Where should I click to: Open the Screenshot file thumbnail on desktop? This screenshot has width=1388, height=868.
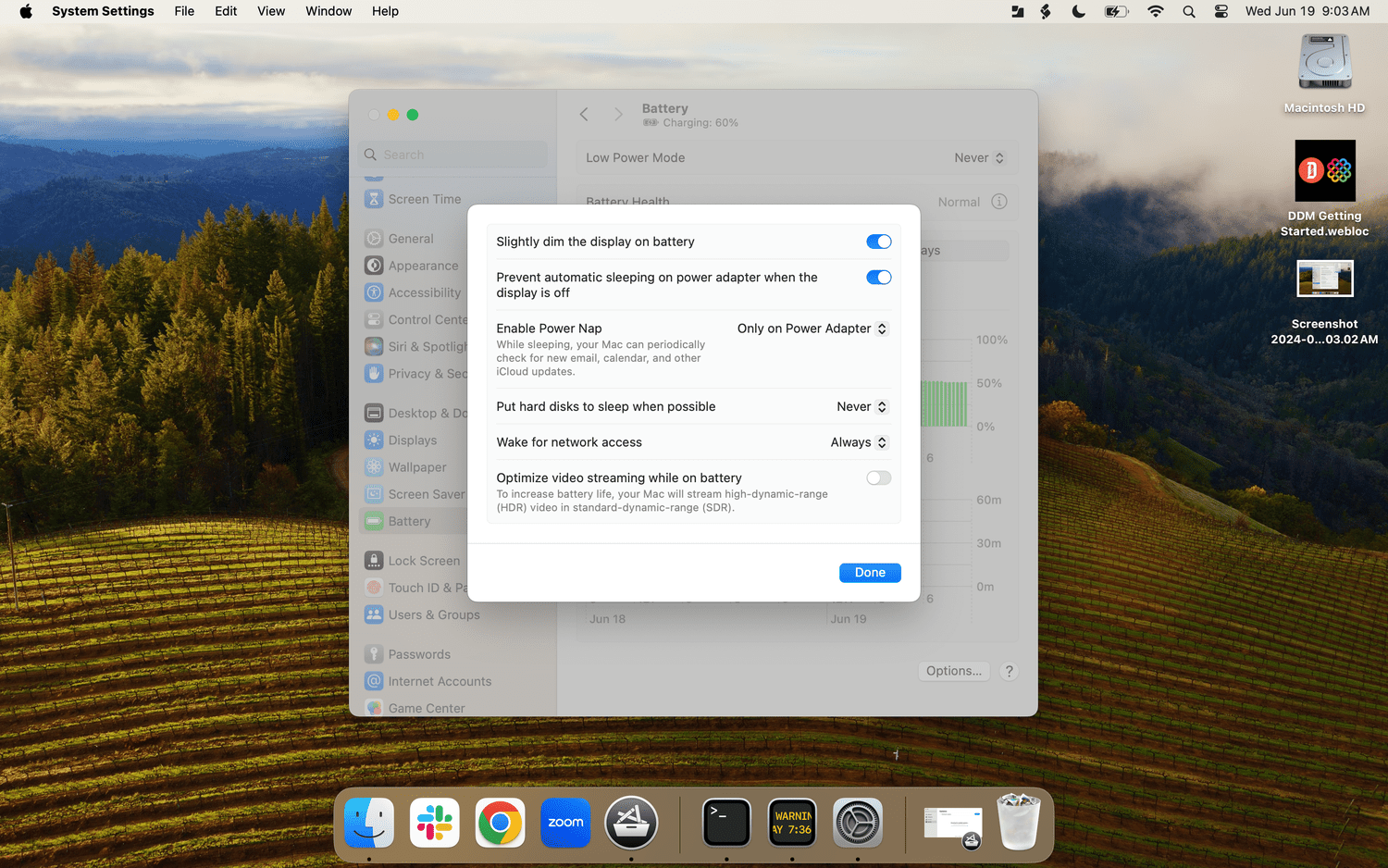pyautogui.click(x=1324, y=279)
